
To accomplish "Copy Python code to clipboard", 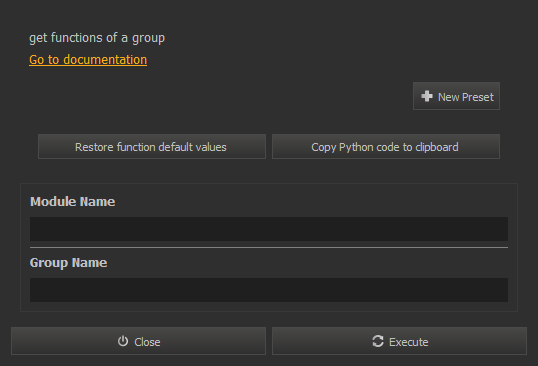I will (386, 147).
